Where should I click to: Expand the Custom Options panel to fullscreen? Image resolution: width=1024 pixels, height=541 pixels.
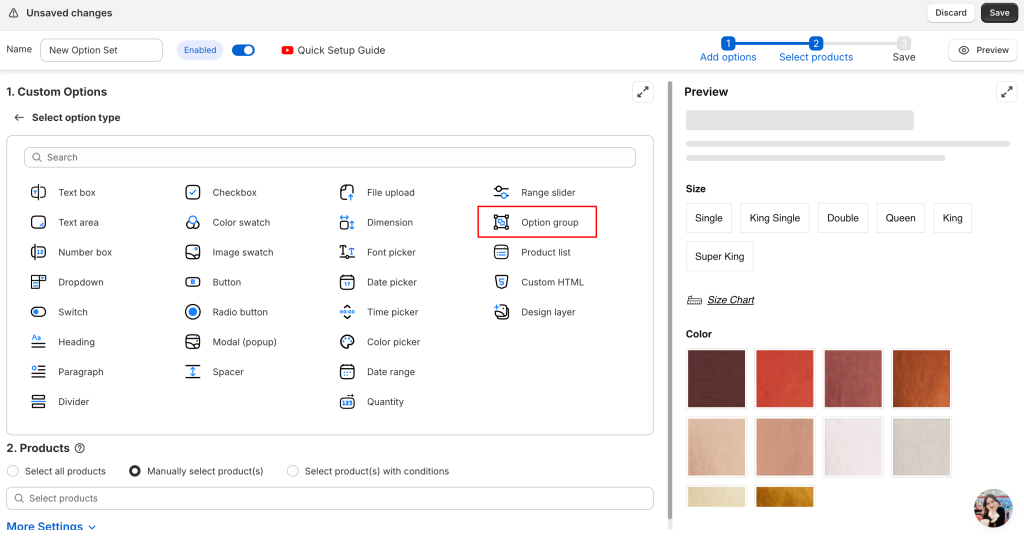point(643,92)
